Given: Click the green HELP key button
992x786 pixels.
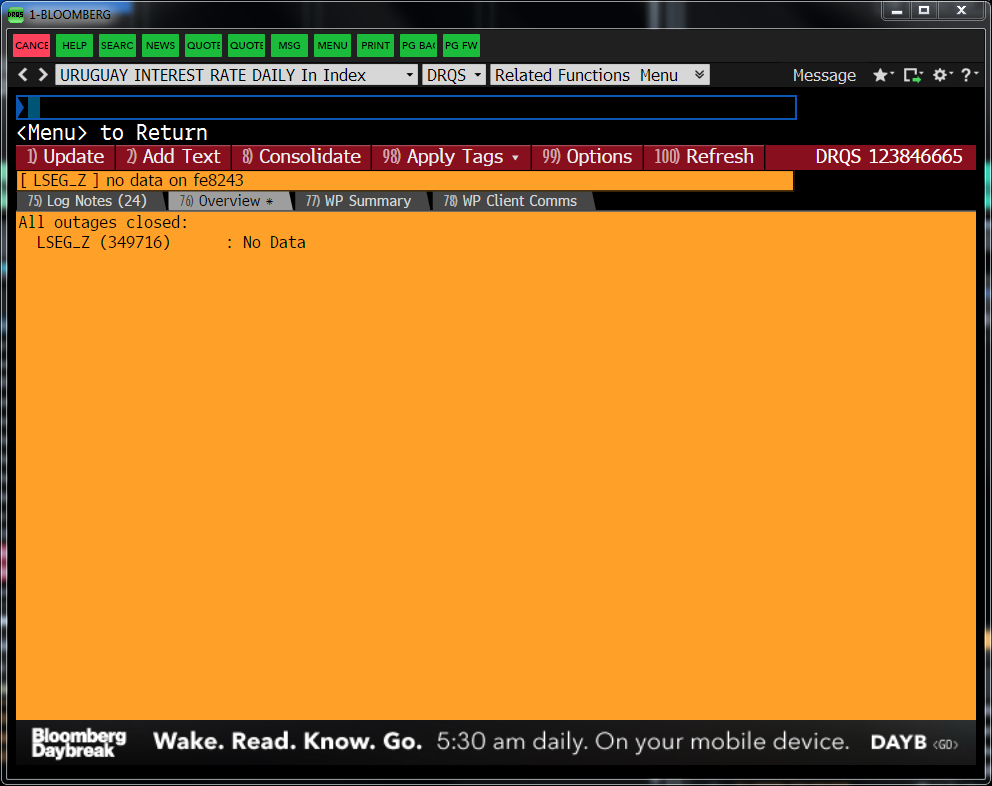Looking at the screenshot, I should pos(74,46).
